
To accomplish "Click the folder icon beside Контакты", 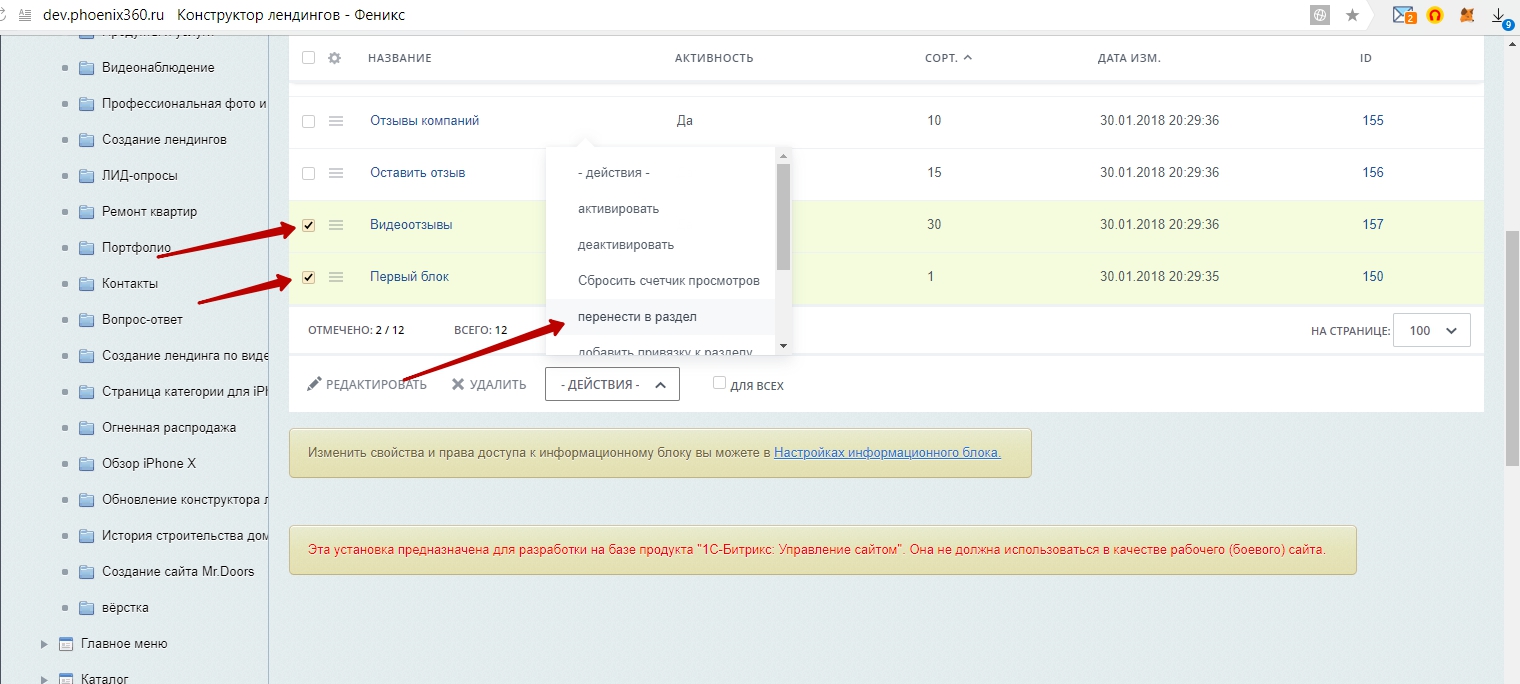I will click(x=86, y=284).
